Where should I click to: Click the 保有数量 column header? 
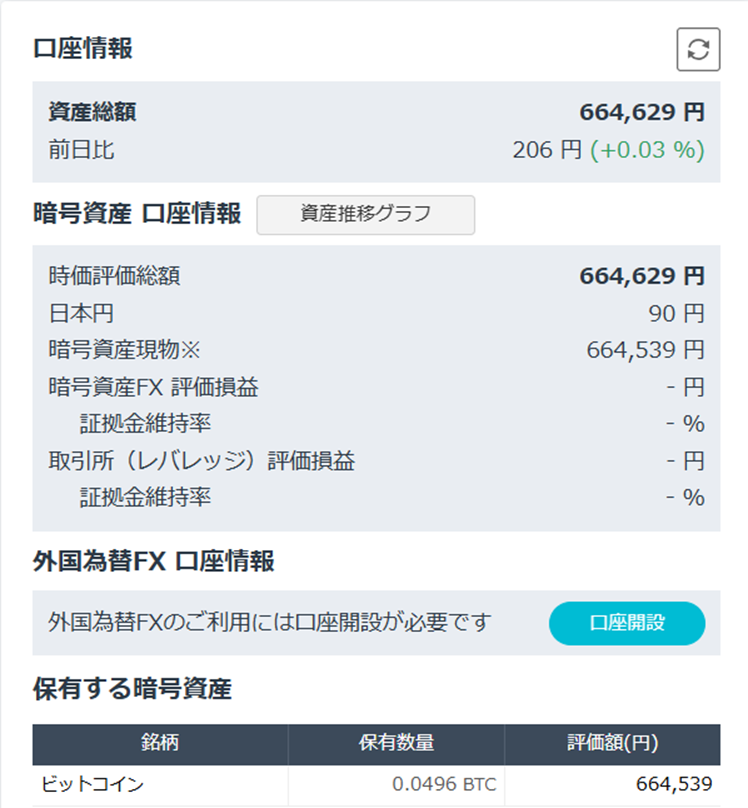(x=396, y=743)
